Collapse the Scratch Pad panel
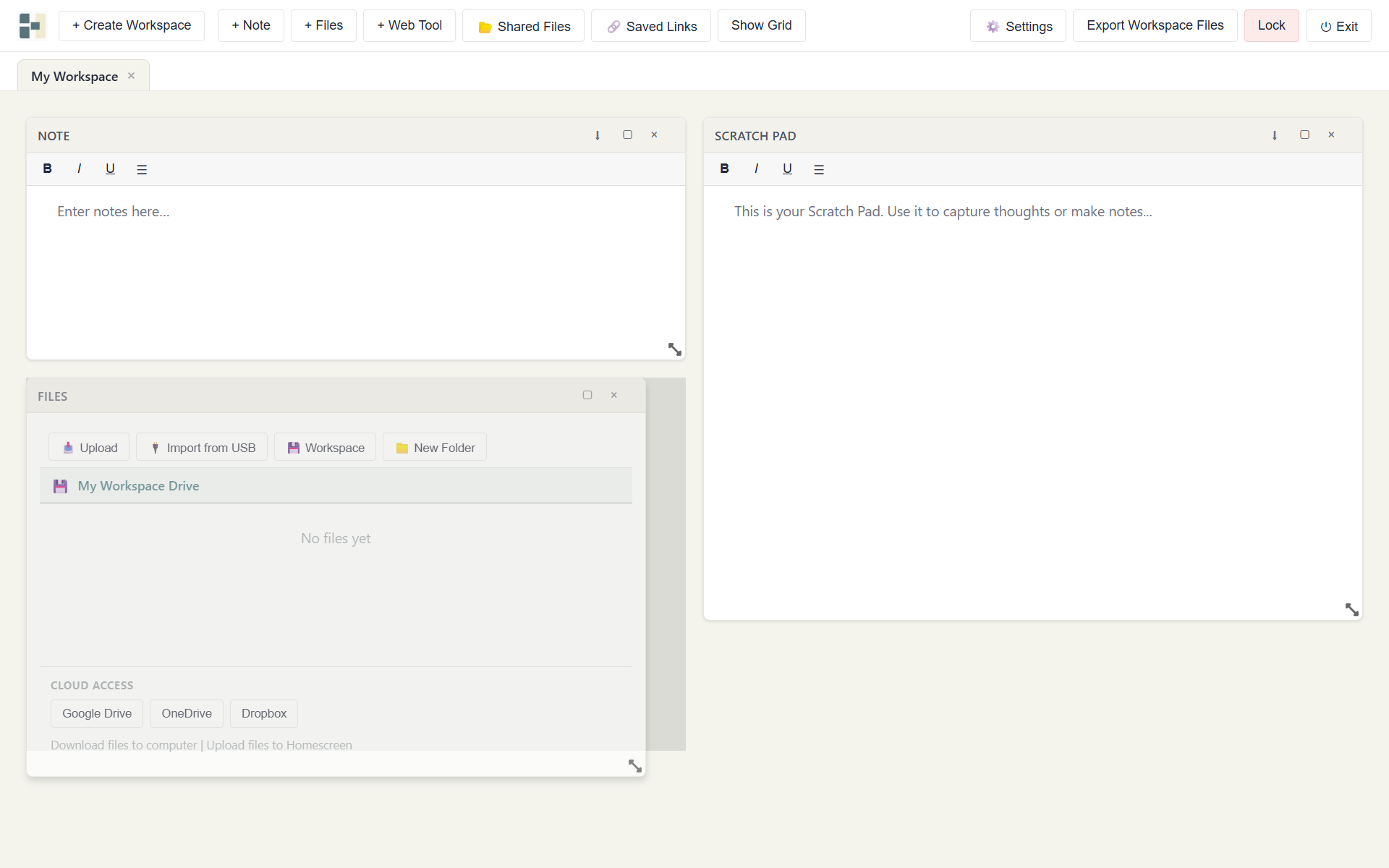The width and height of the screenshot is (1389, 868). (1274, 135)
